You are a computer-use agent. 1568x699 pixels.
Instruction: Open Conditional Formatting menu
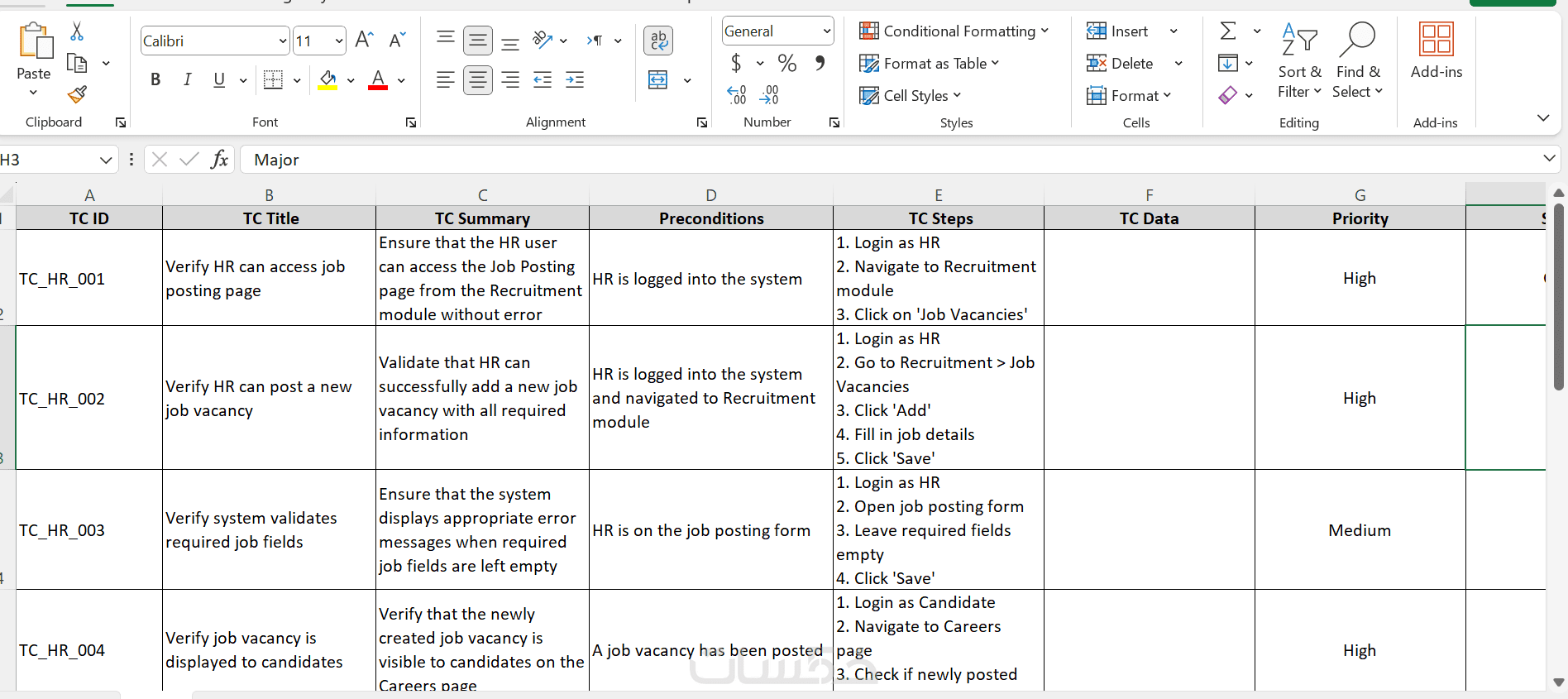[x=954, y=31]
